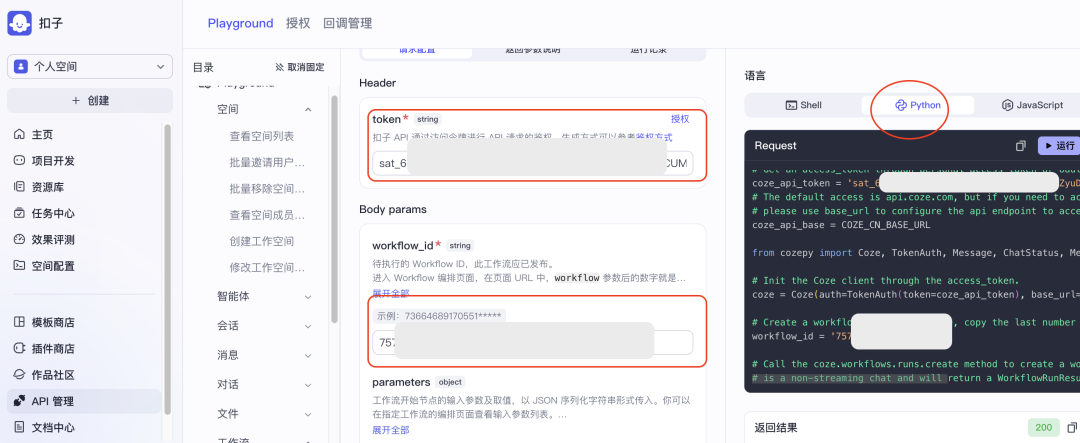Select 创建工作空间 in the directory

pos(262,241)
